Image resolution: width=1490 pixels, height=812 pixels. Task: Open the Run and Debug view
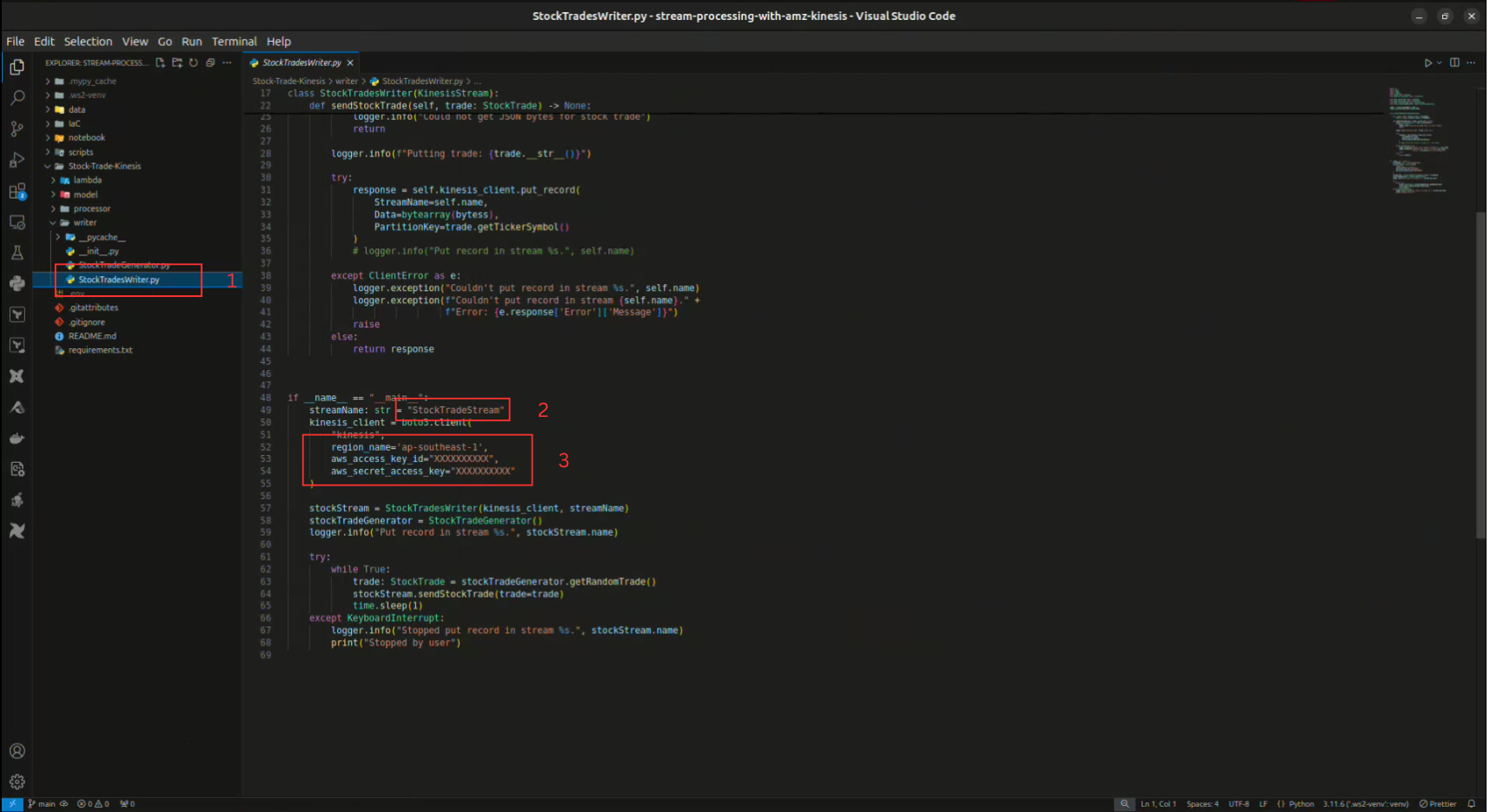point(17,161)
